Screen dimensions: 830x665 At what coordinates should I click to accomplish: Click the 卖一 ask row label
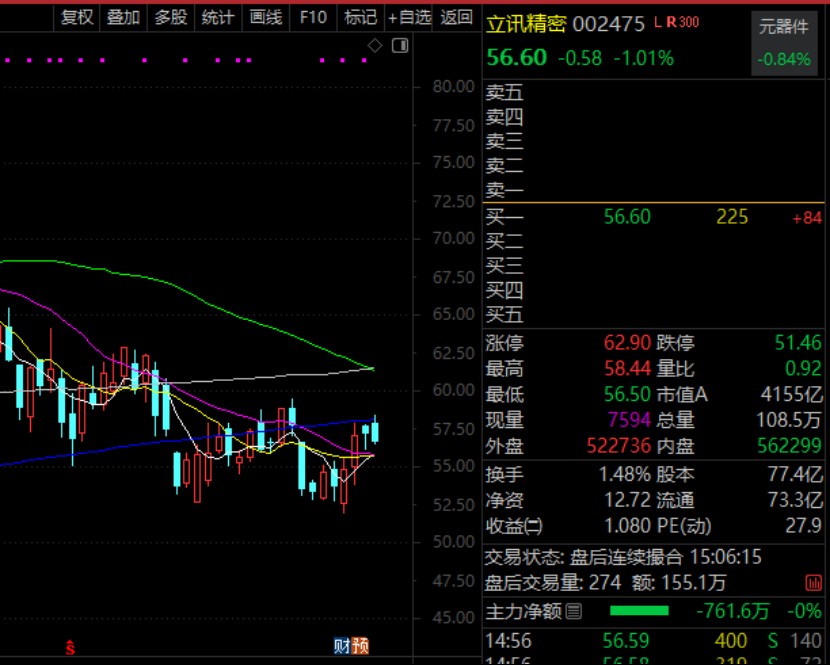504,190
